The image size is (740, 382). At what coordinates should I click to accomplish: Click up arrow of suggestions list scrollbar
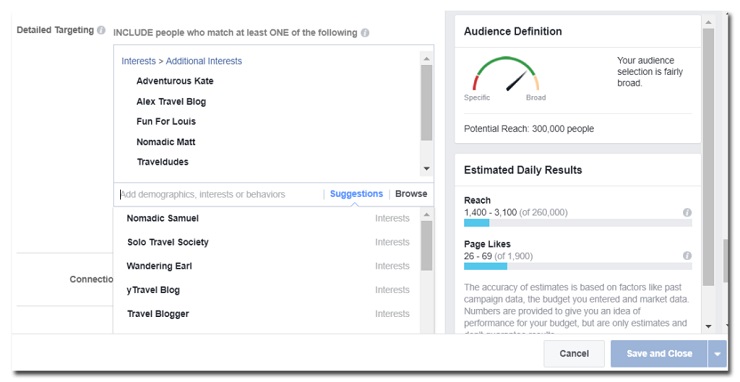427,215
